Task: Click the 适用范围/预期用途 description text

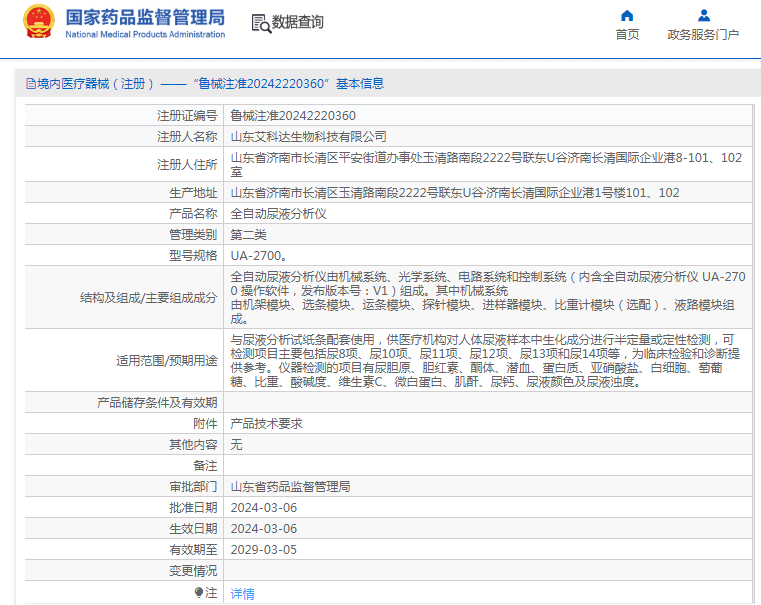Action: 485,360
